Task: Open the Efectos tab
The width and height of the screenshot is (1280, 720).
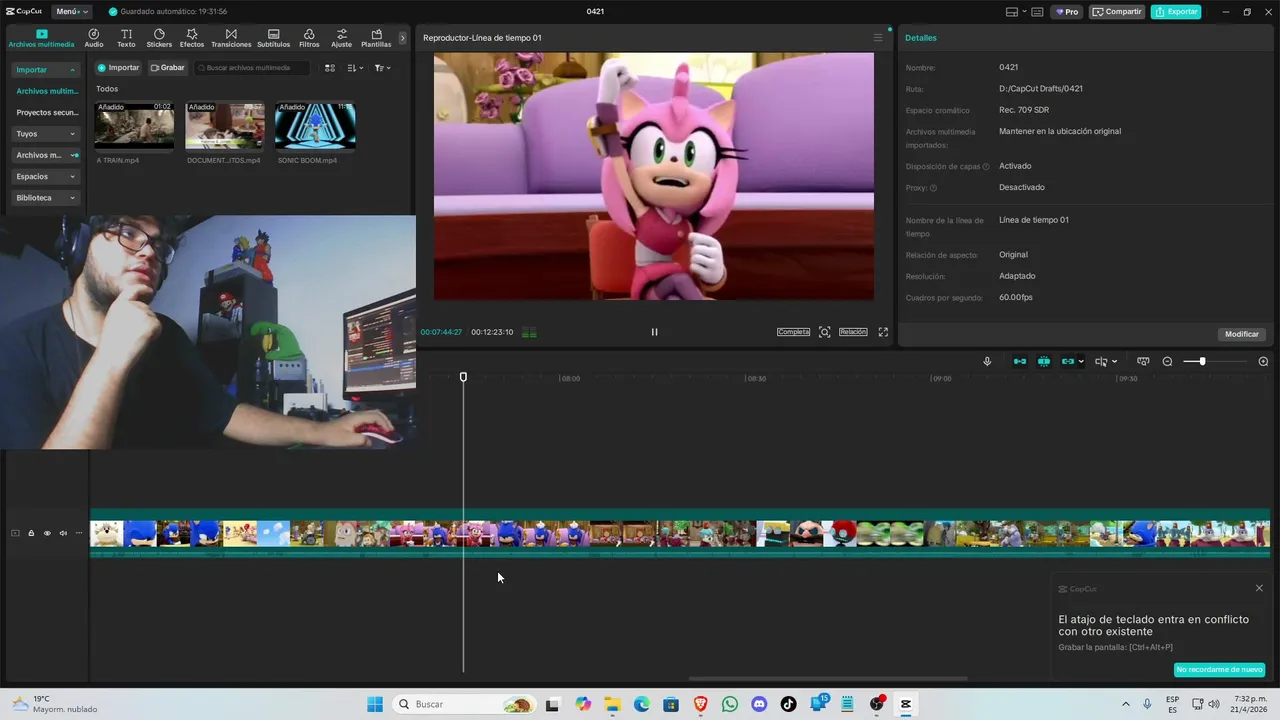Action: click(192, 38)
